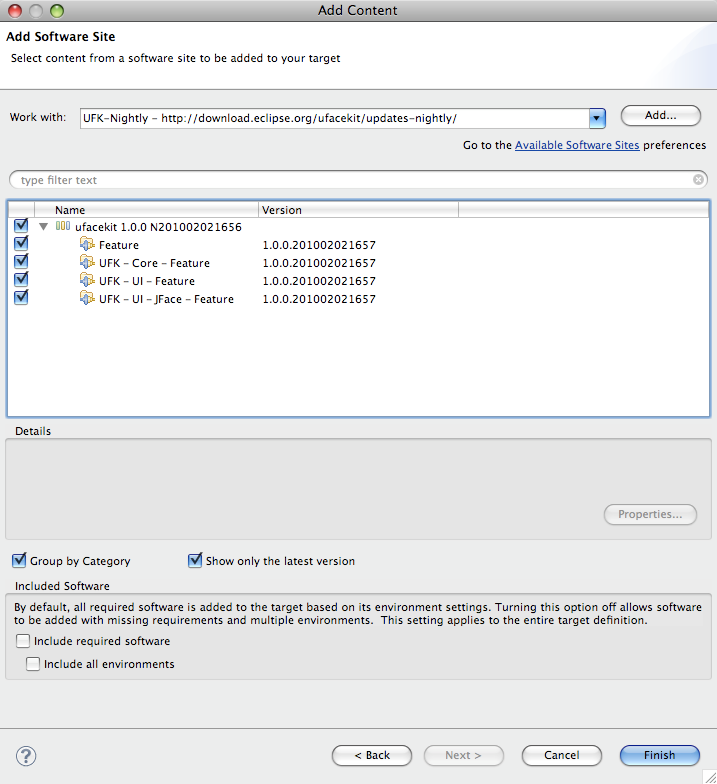
Task: Click the UFK – UI – JFace – Feature icon
Action: (x=87, y=299)
